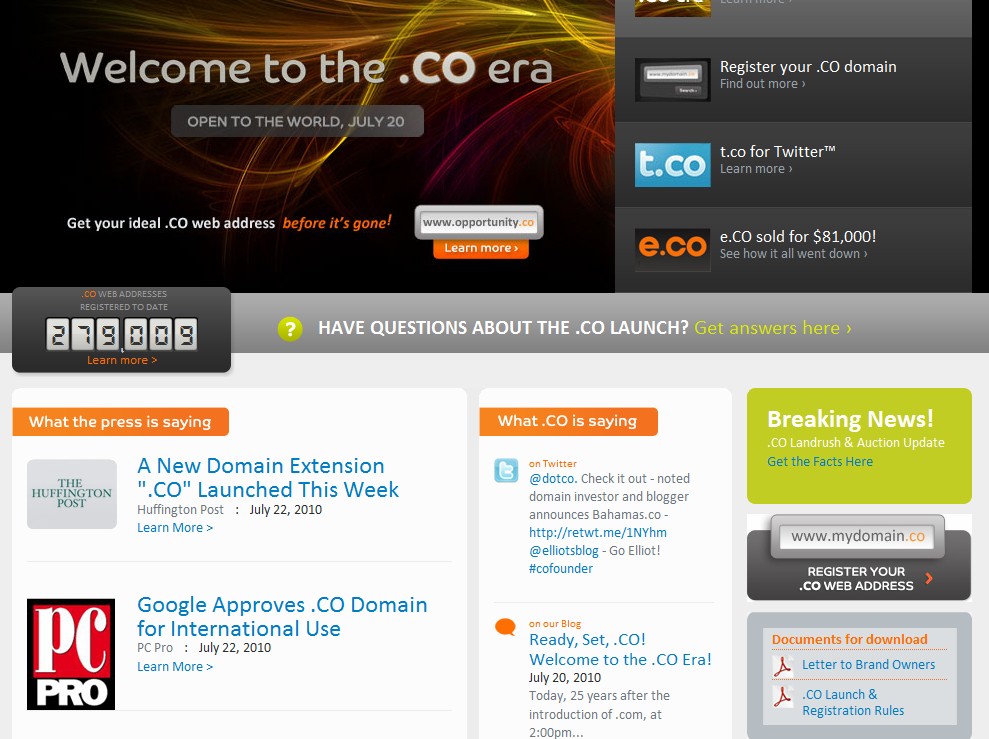Click the www.opportunity.co address field

pyautogui.click(x=479, y=222)
